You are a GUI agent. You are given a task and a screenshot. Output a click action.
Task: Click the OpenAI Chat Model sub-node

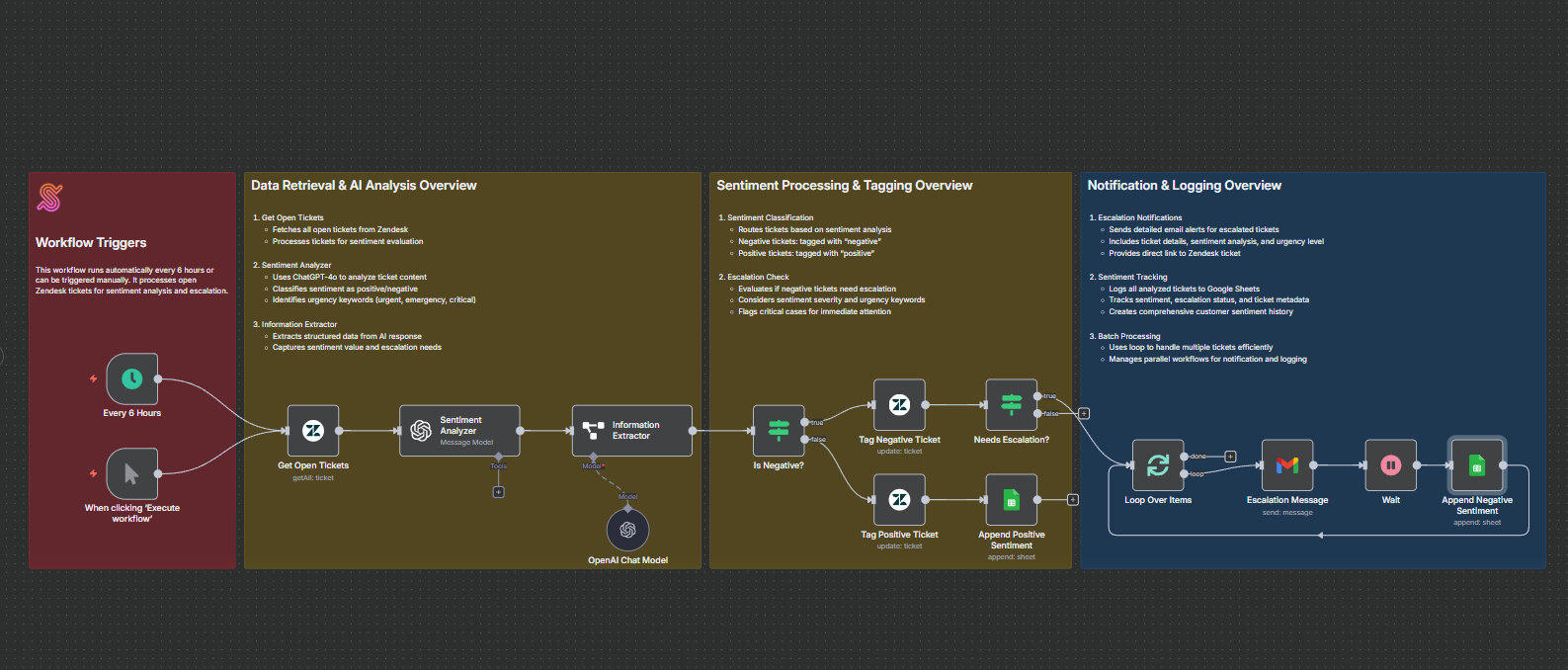tap(627, 531)
